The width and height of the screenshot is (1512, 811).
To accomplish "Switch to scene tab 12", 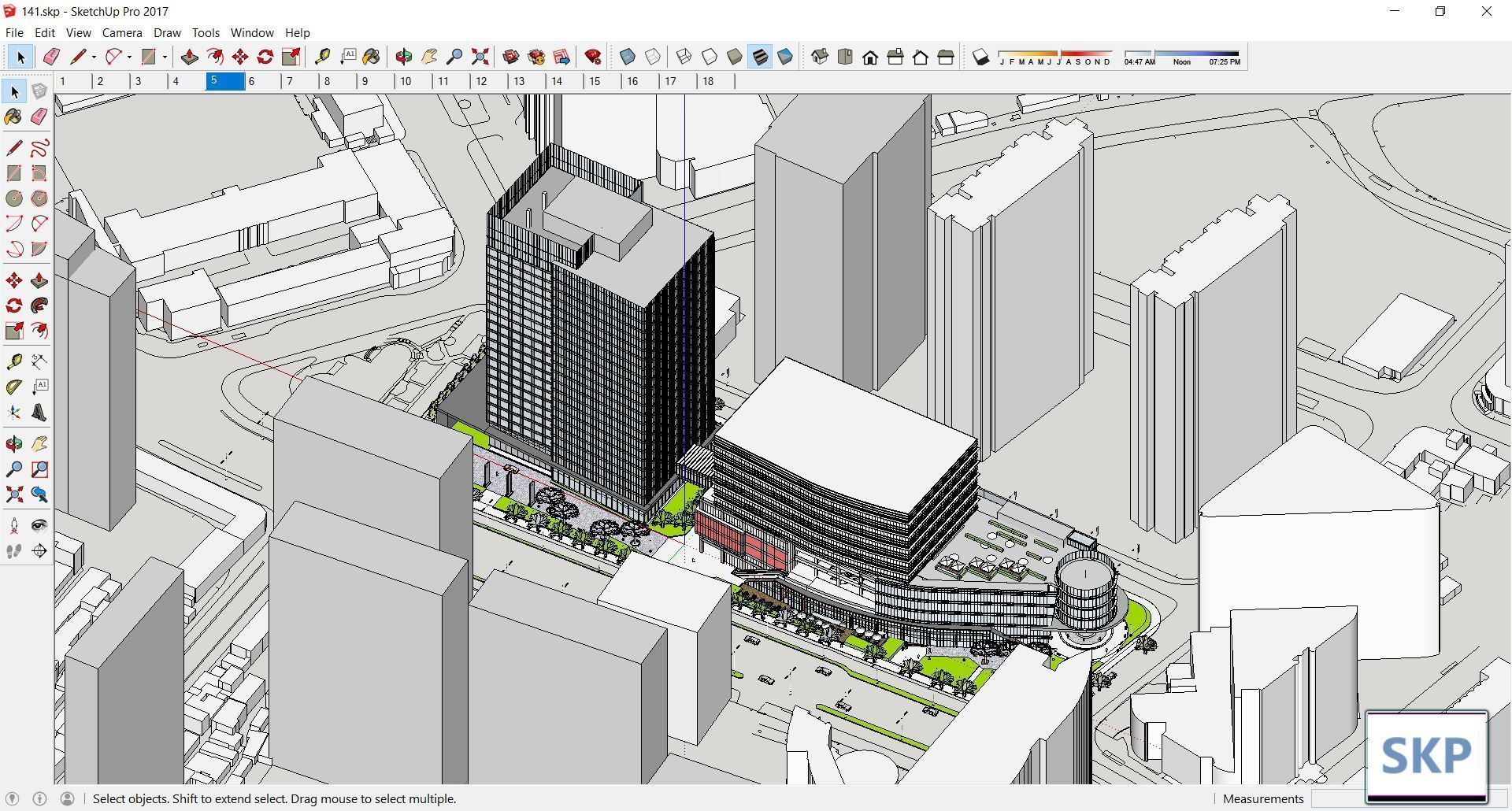I will [x=488, y=81].
